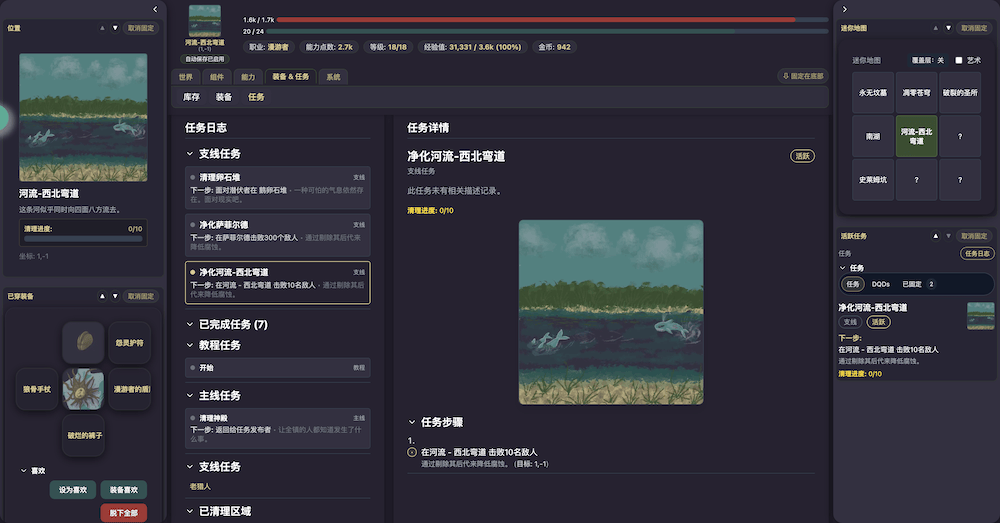Click the red health bar
1000x523 pixels.
pyautogui.click(x=535, y=19)
